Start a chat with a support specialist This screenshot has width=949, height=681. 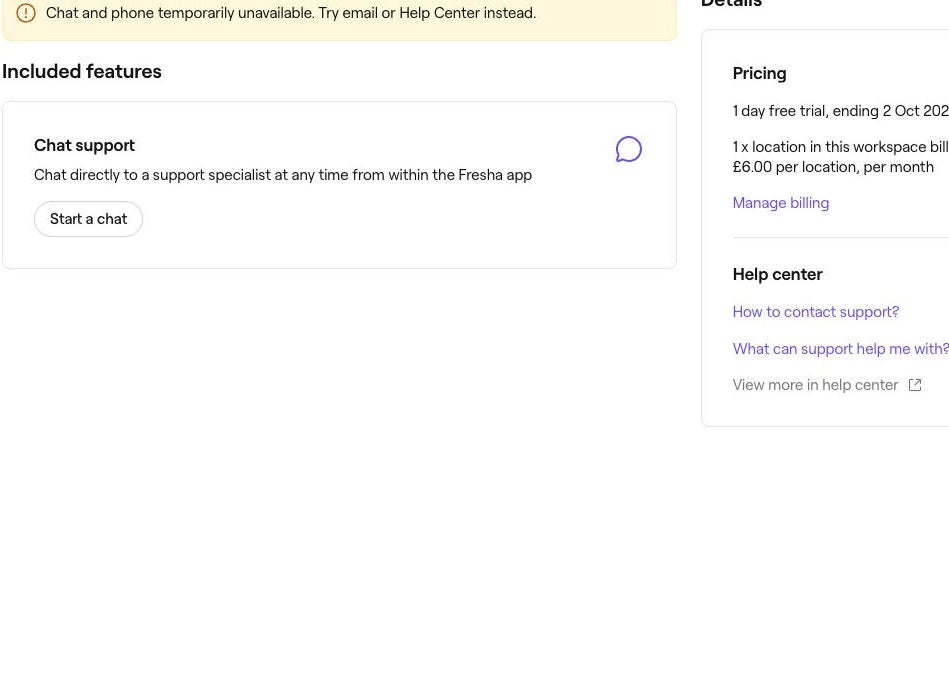(88, 218)
